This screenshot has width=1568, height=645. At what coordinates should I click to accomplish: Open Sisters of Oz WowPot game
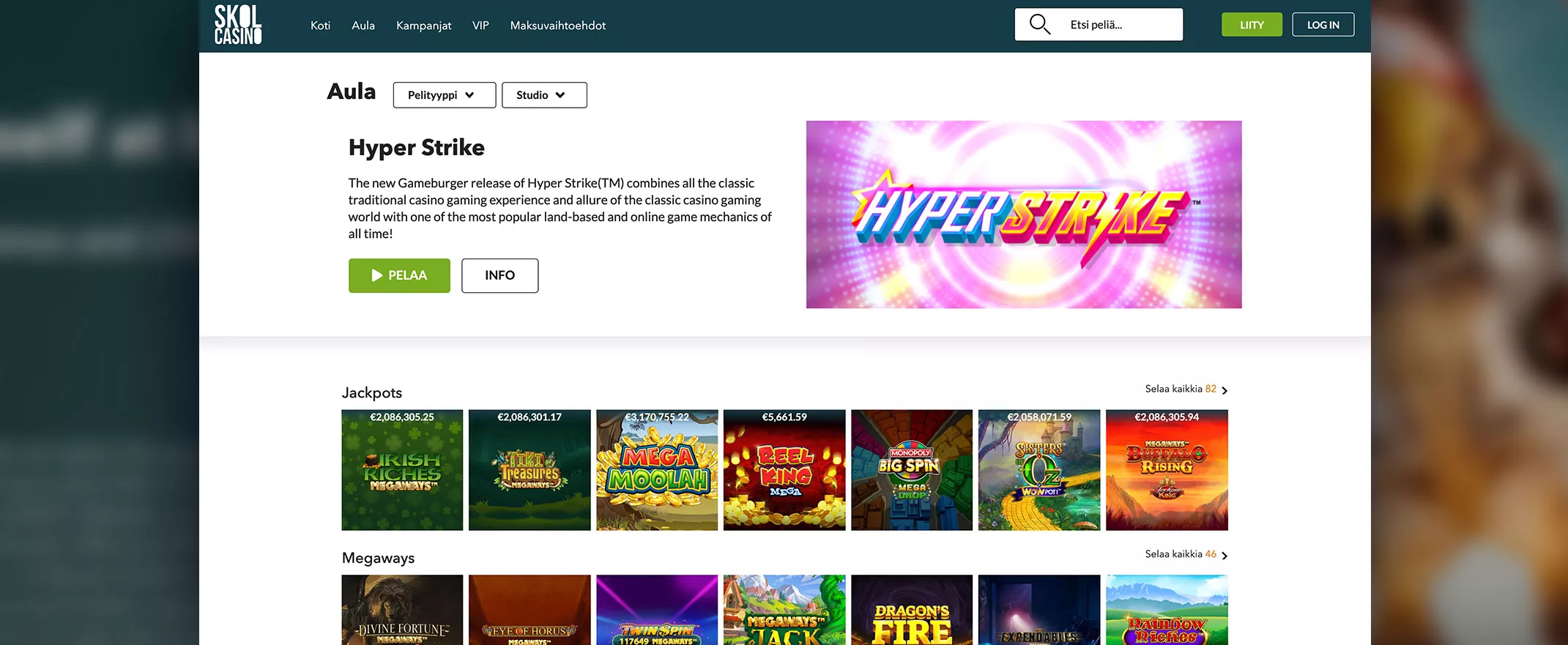(1039, 470)
